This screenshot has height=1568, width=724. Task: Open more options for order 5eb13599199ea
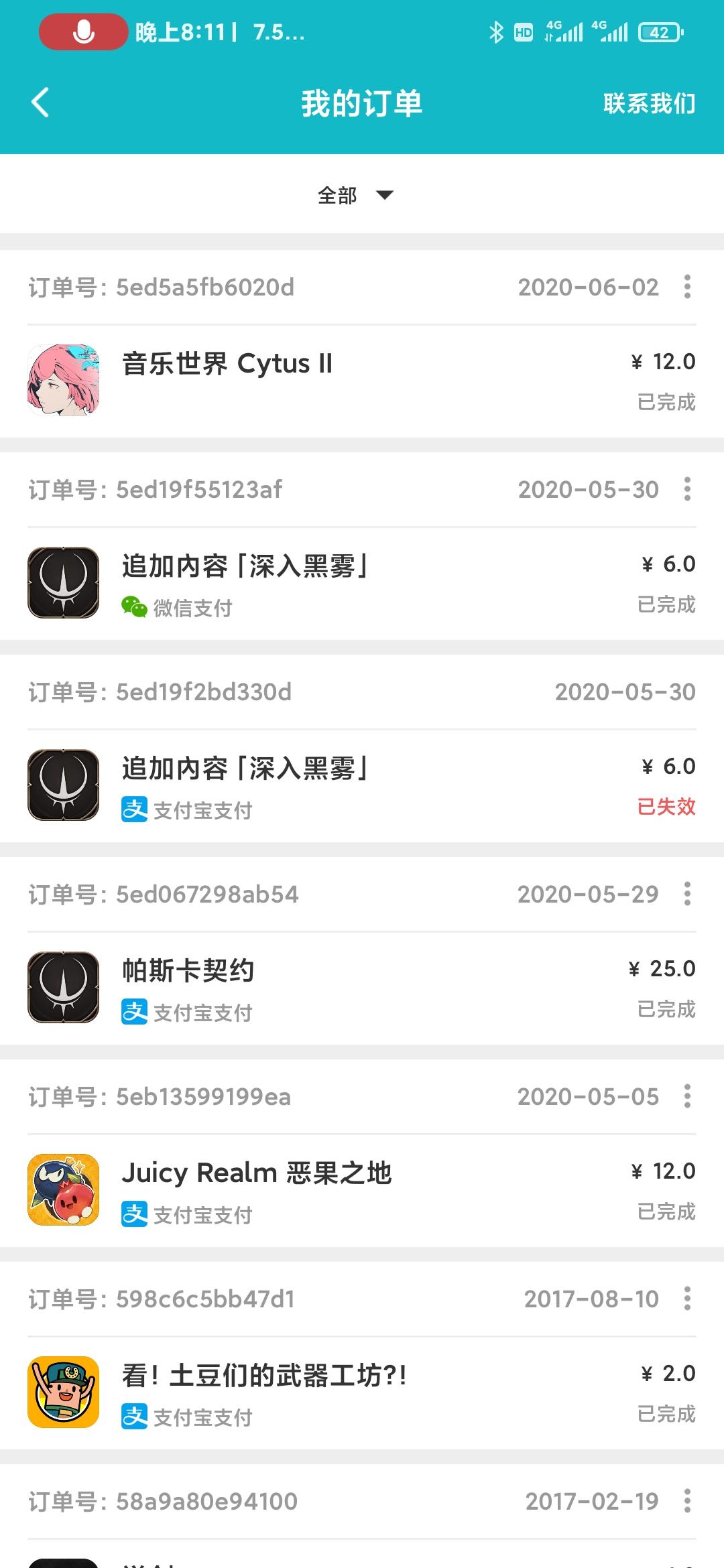point(687,1096)
